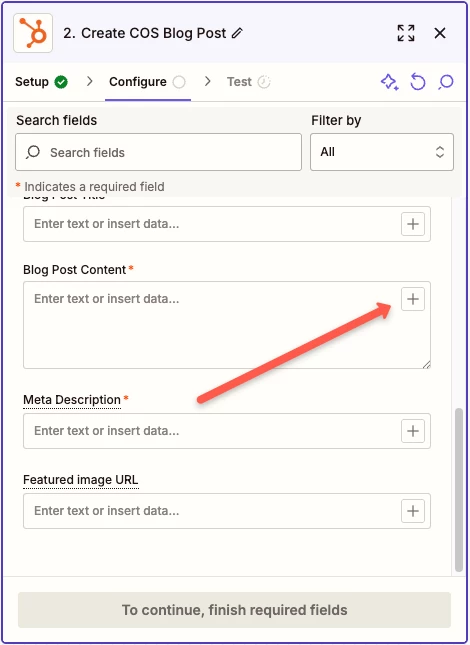Select the Configure tab
Image resolution: width=470 pixels, height=645 pixels.
coord(147,82)
